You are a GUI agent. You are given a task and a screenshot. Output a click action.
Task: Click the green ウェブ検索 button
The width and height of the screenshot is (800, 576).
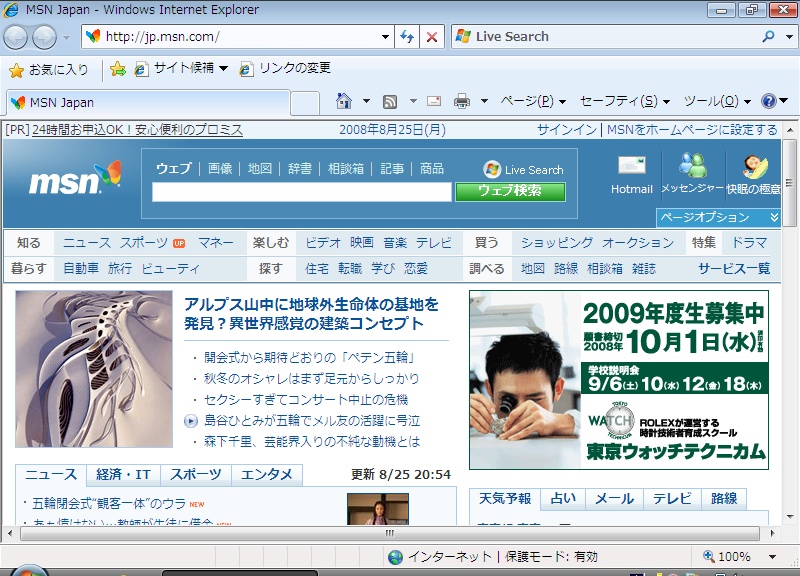[x=510, y=191]
